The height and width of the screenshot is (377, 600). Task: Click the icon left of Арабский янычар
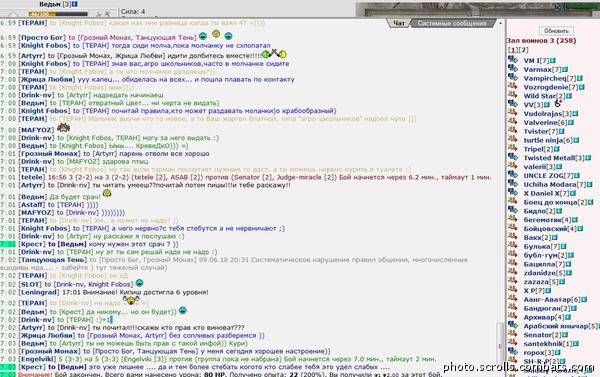pos(513,325)
